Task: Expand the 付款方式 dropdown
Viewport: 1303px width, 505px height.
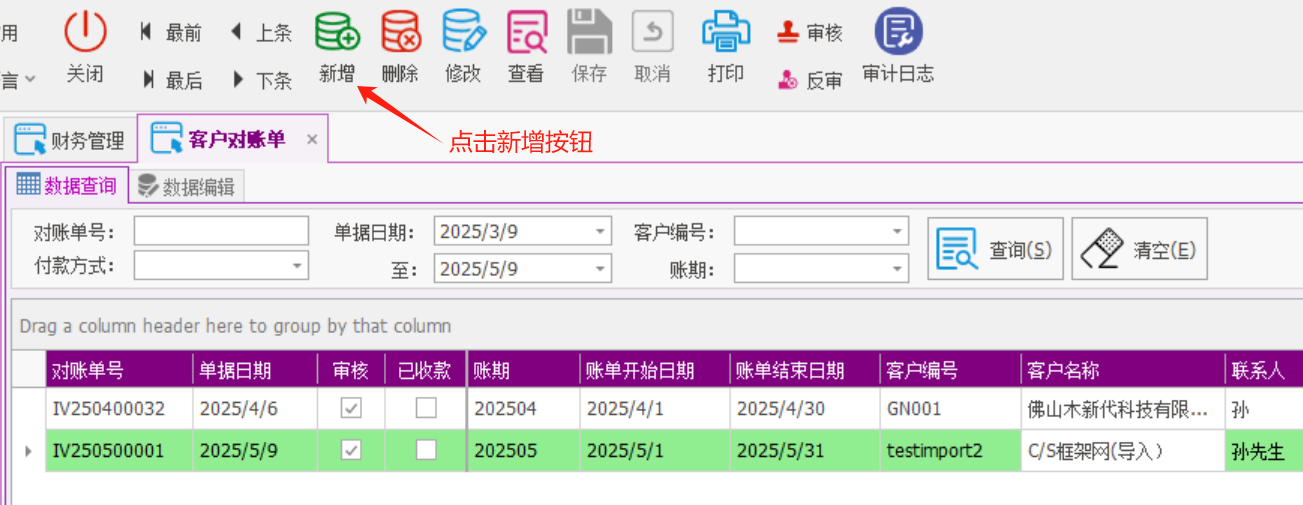Action: [x=297, y=266]
